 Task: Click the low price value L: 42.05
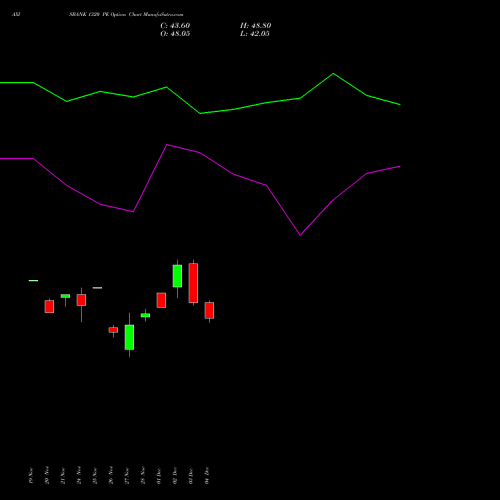point(255,34)
